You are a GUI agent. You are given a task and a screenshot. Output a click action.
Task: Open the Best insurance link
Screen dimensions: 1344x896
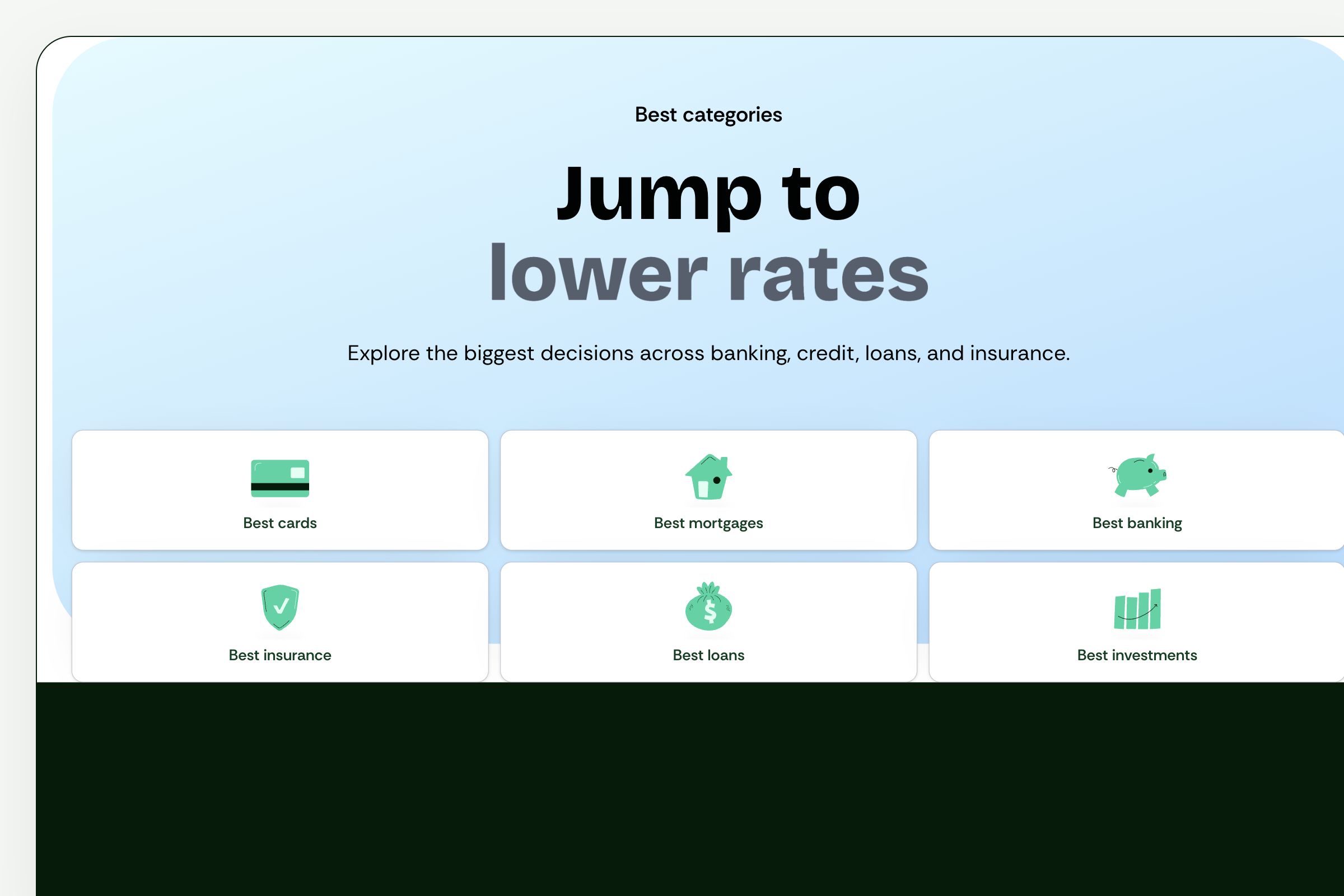[x=280, y=622]
